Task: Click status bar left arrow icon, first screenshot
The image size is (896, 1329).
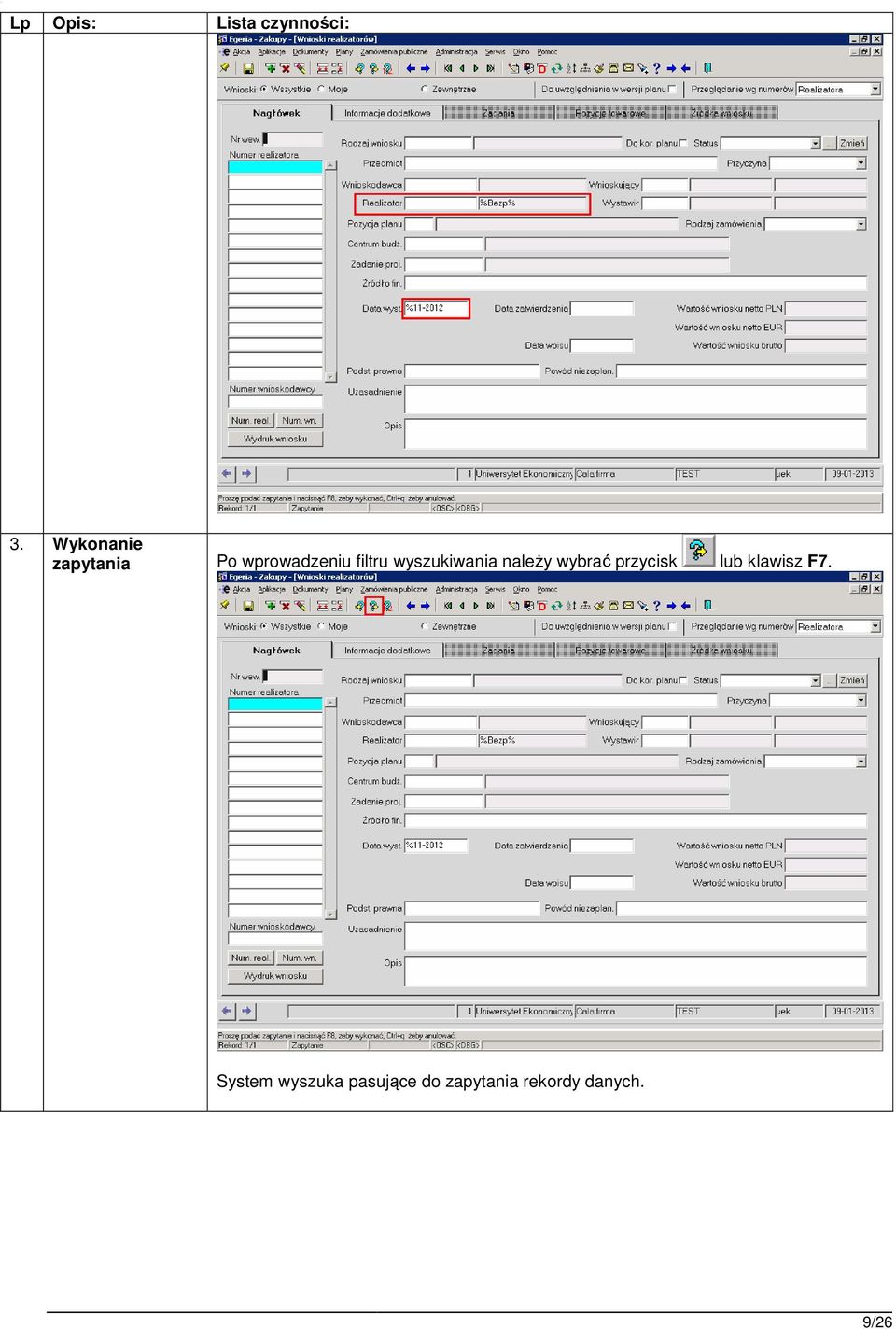Action: pyautogui.click(x=227, y=474)
